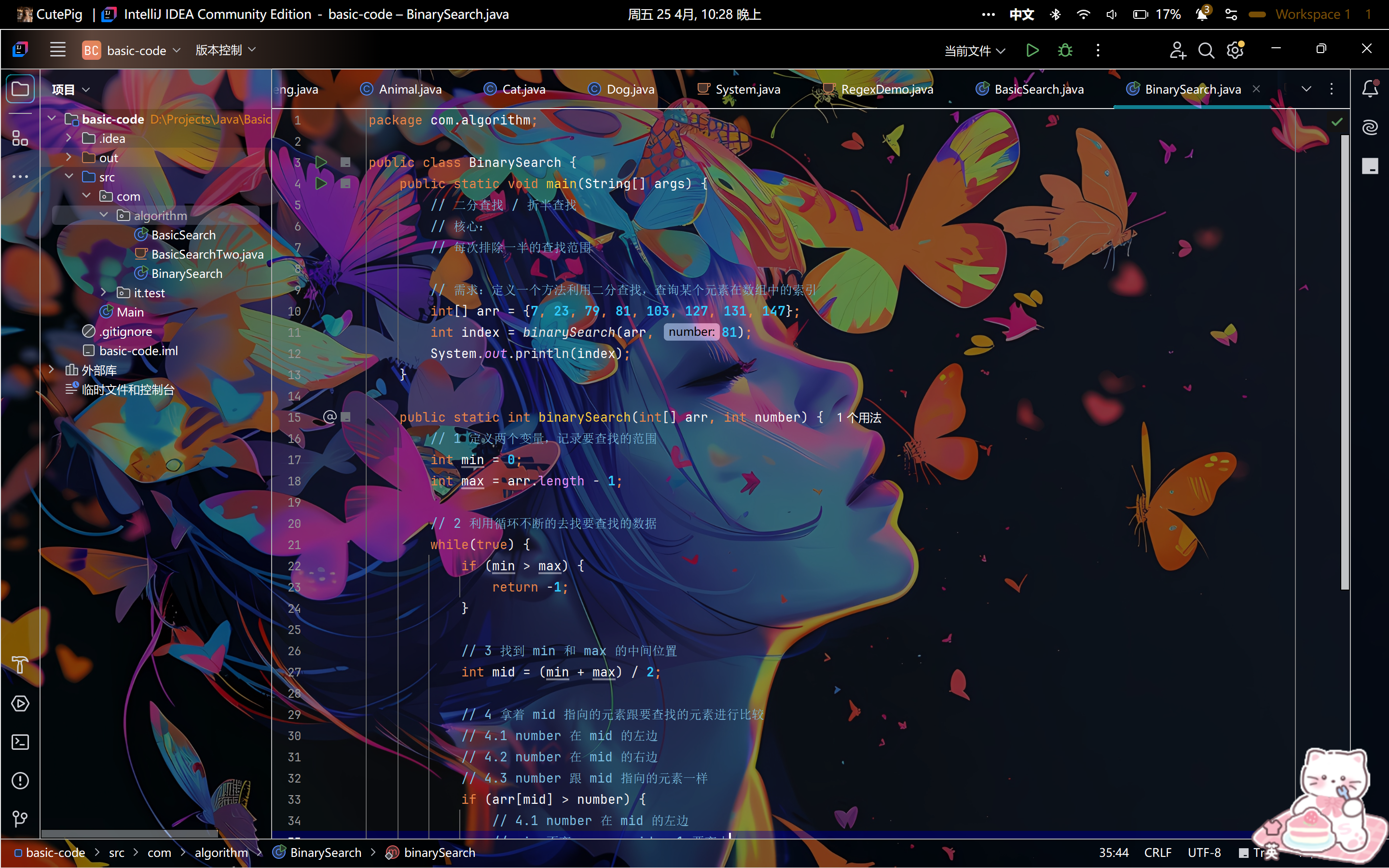Open volume control in system tray
Screen dimensions: 1389x868
coord(1111,14)
